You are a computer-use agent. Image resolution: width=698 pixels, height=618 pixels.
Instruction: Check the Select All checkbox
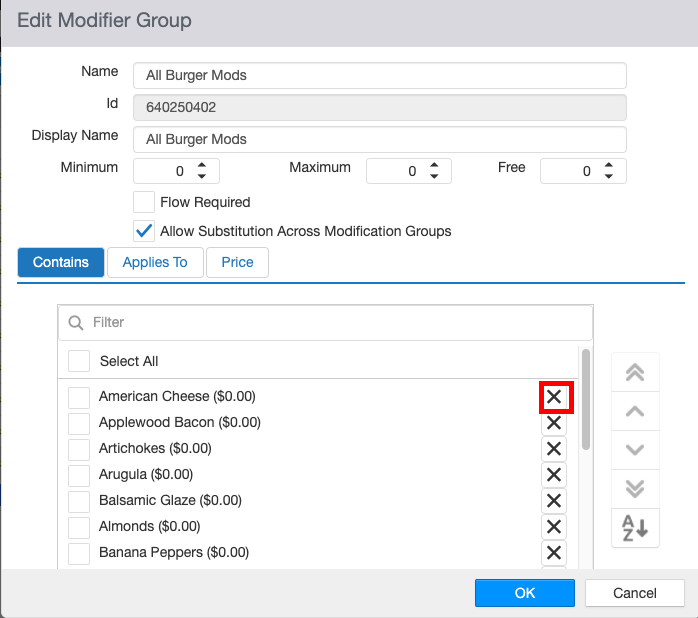[79, 361]
